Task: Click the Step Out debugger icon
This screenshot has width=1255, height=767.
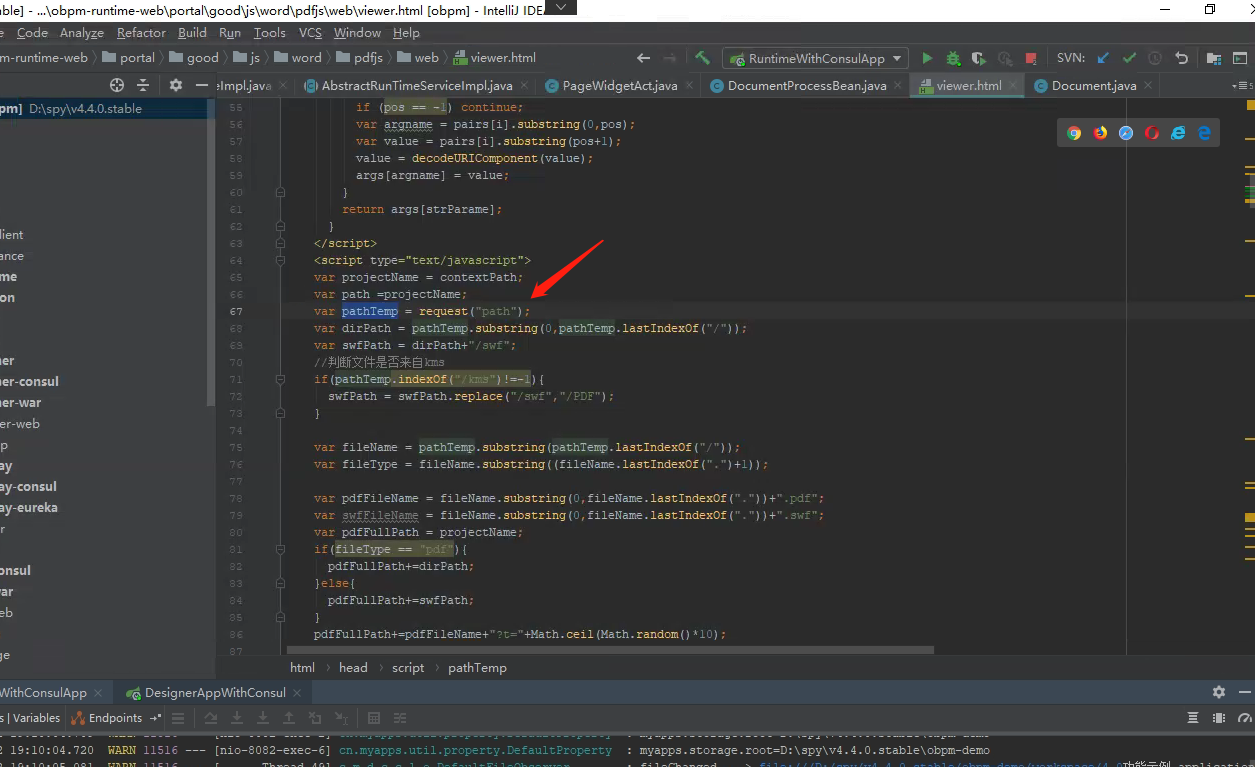Action: tap(289, 718)
